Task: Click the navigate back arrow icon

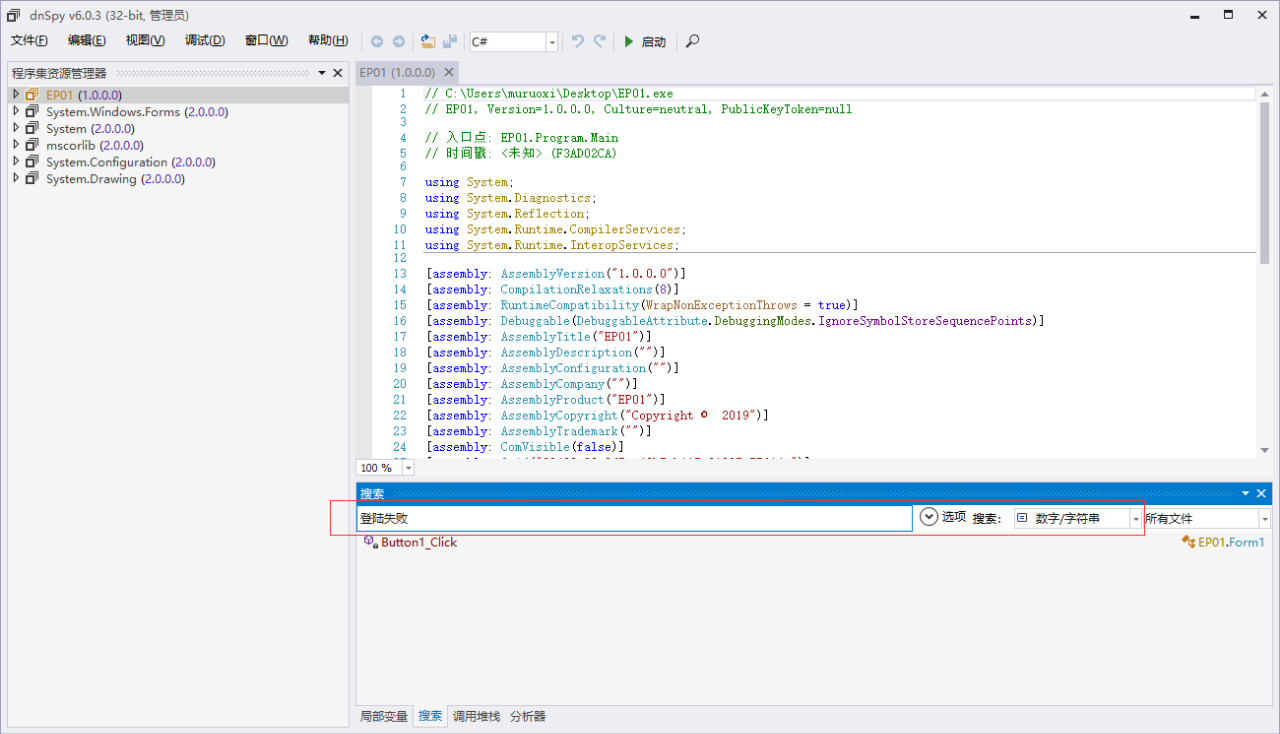Action: pos(377,42)
